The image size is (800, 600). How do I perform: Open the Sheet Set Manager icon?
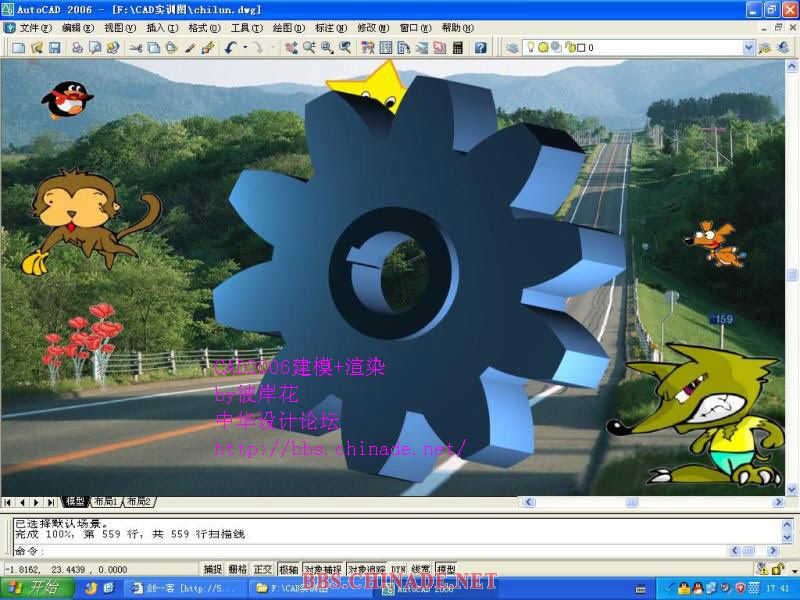[421, 47]
